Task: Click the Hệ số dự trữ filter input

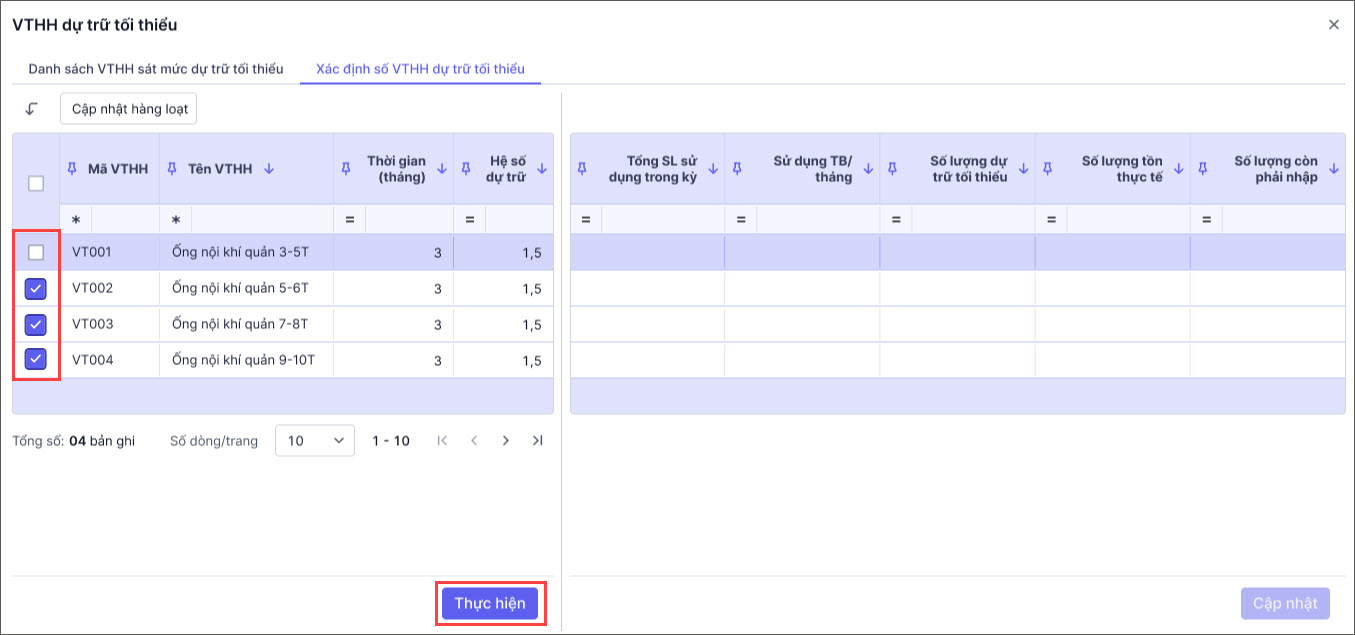Action: click(x=519, y=219)
